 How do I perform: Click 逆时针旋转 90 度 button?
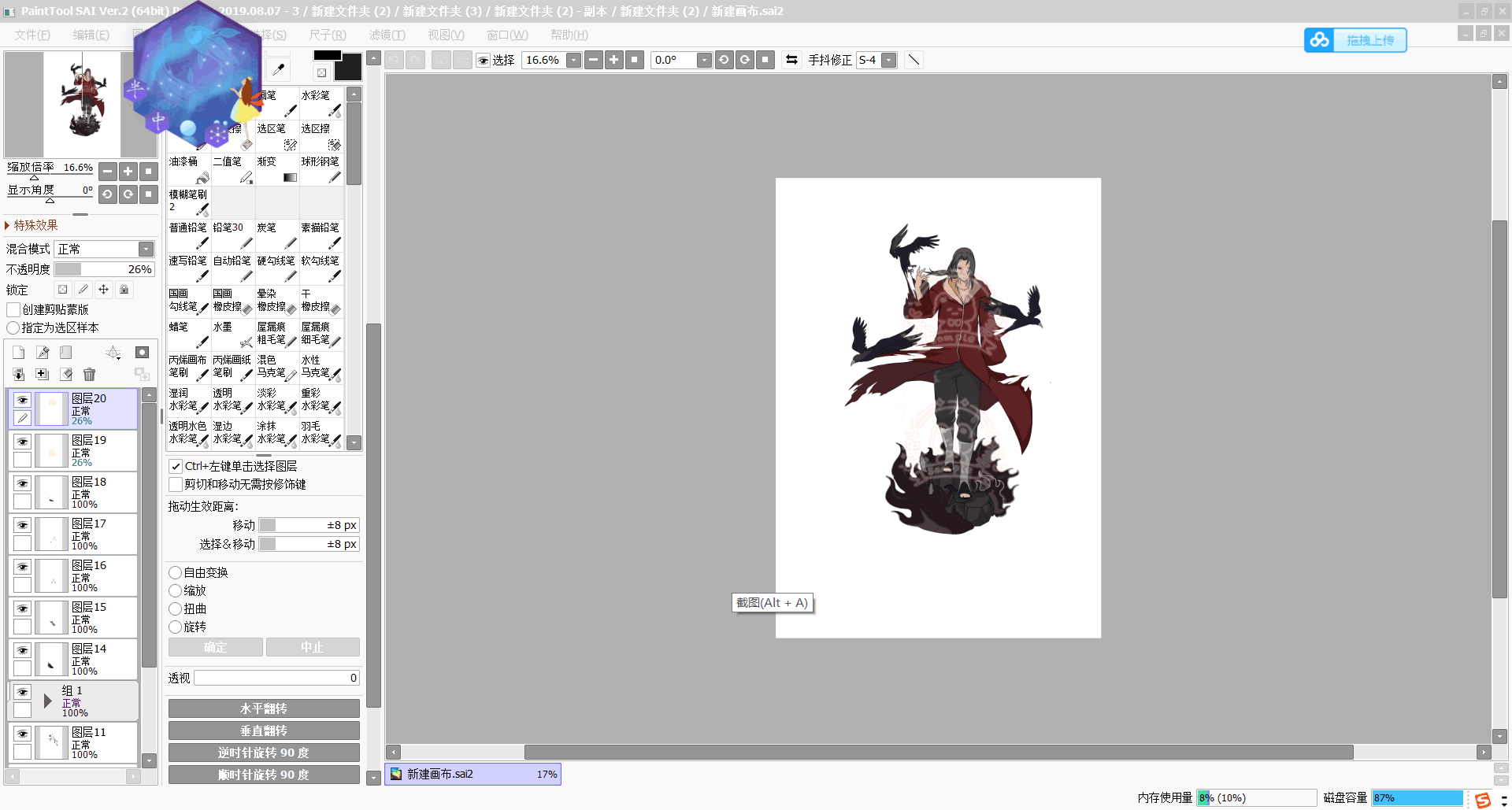[264, 753]
